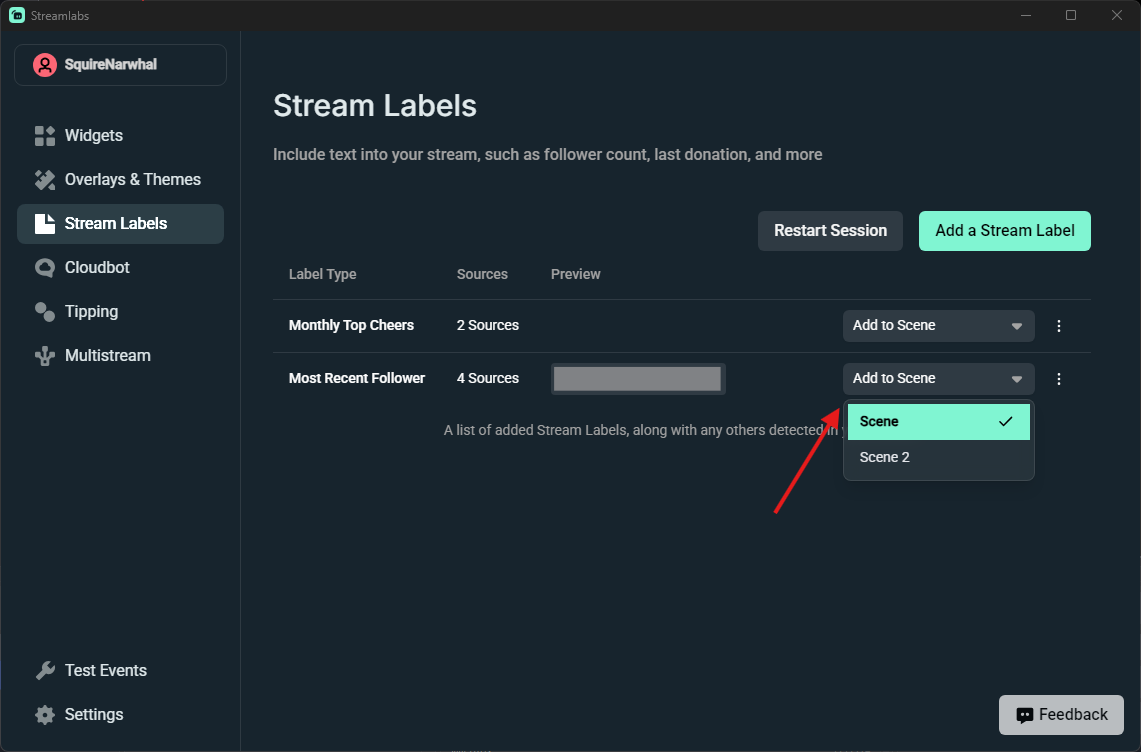This screenshot has width=1141, height=752.
Task: Click the checkmark next to Scene
Action: pyautogui.click(x=1006, y=421)
